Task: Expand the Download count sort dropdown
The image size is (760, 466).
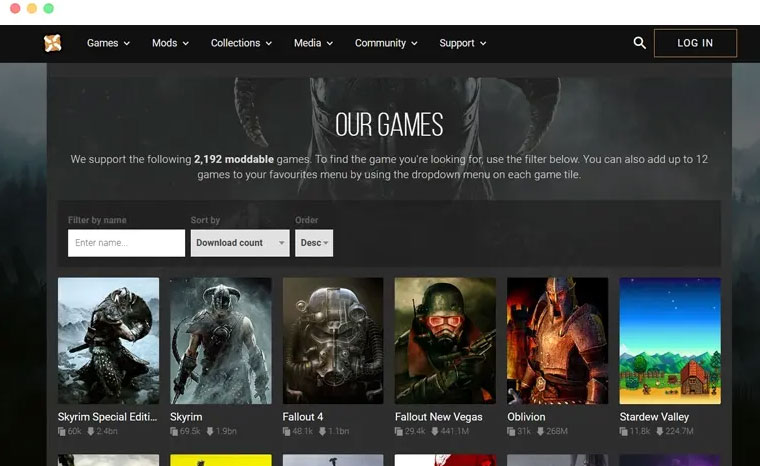Action: (x=240, y=243)
